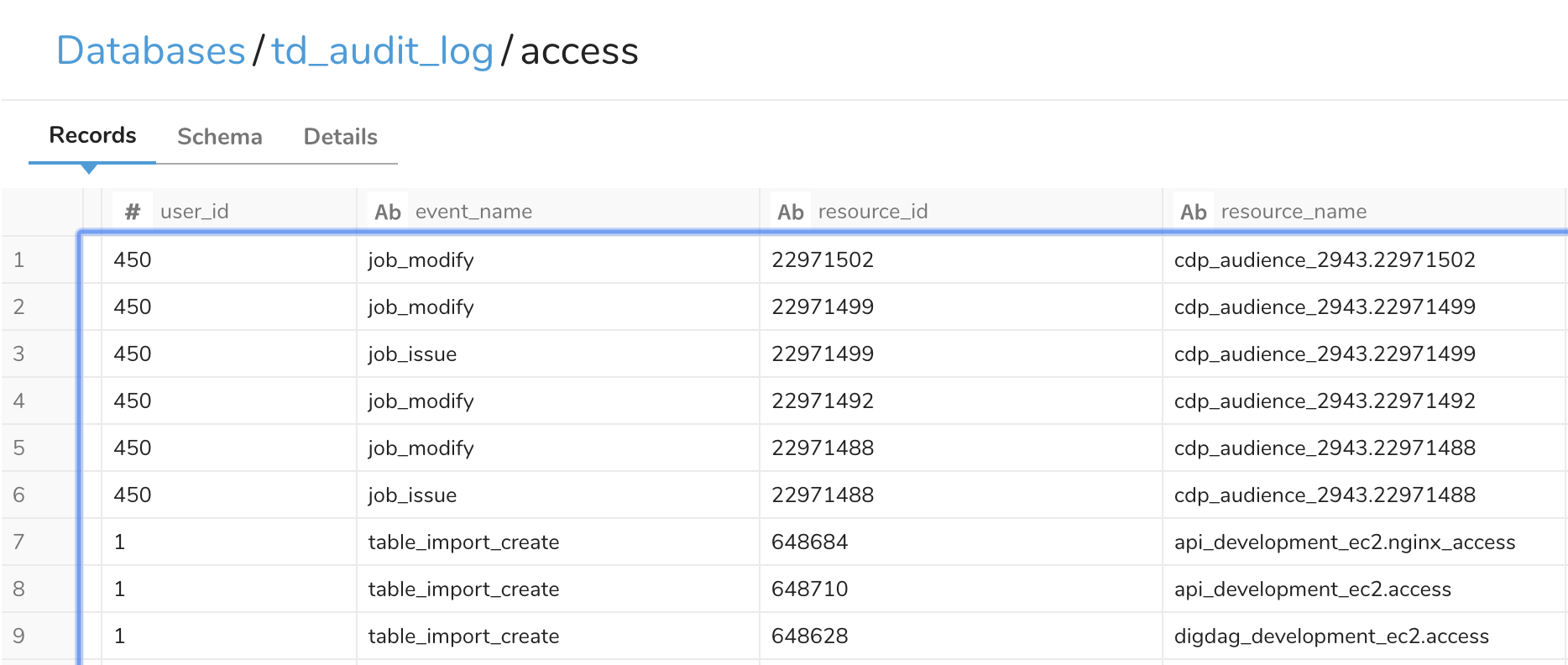1568x665 pixels.
Task: Click the table_import_create cell in row 8
Action: (x=463, y=589)
